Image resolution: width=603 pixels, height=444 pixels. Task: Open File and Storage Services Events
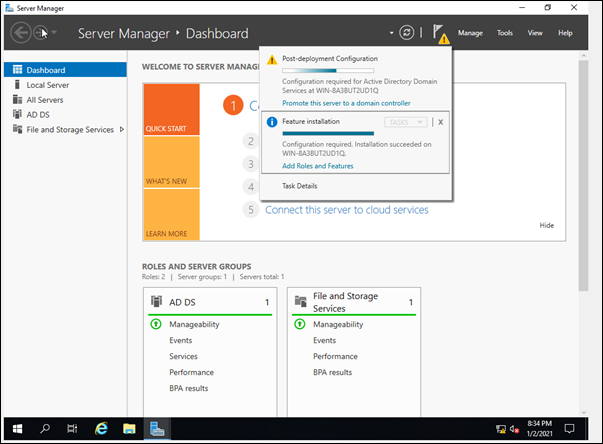click(324, 340)
